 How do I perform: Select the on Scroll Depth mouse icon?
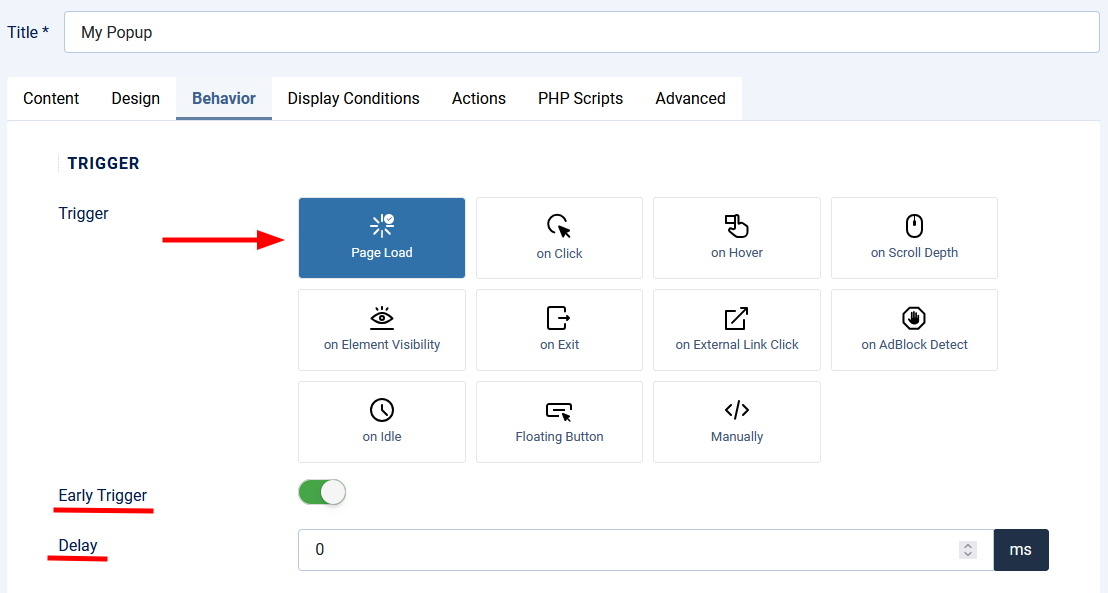[914, 226]
